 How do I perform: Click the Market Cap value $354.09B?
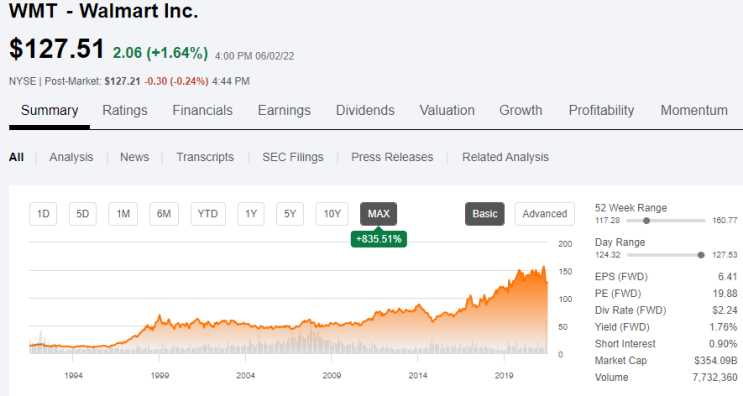(x=716, y=361)
